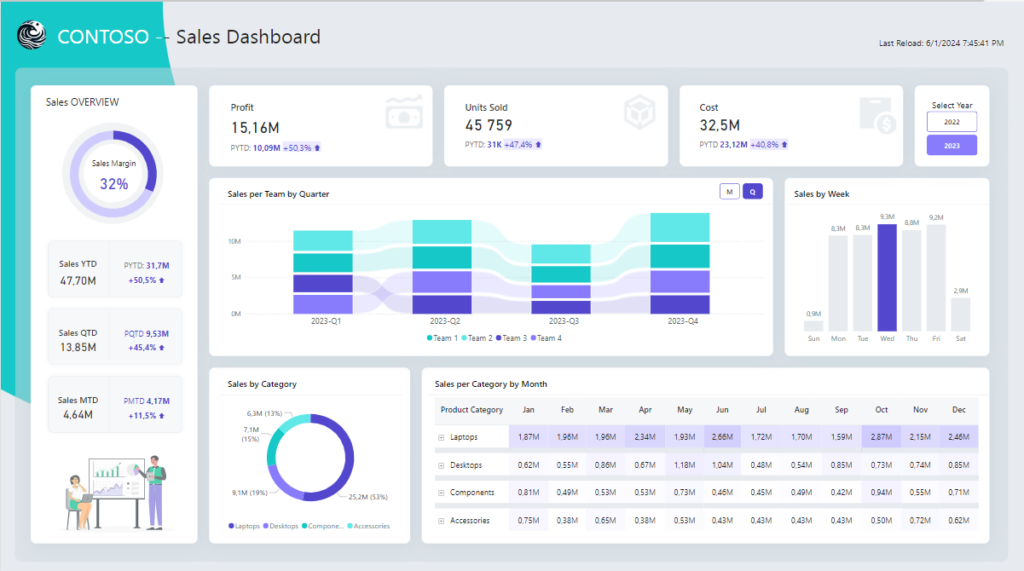
Task: Click the up arrow beside Sales QTD +45,4%
Action: (161, 348)
